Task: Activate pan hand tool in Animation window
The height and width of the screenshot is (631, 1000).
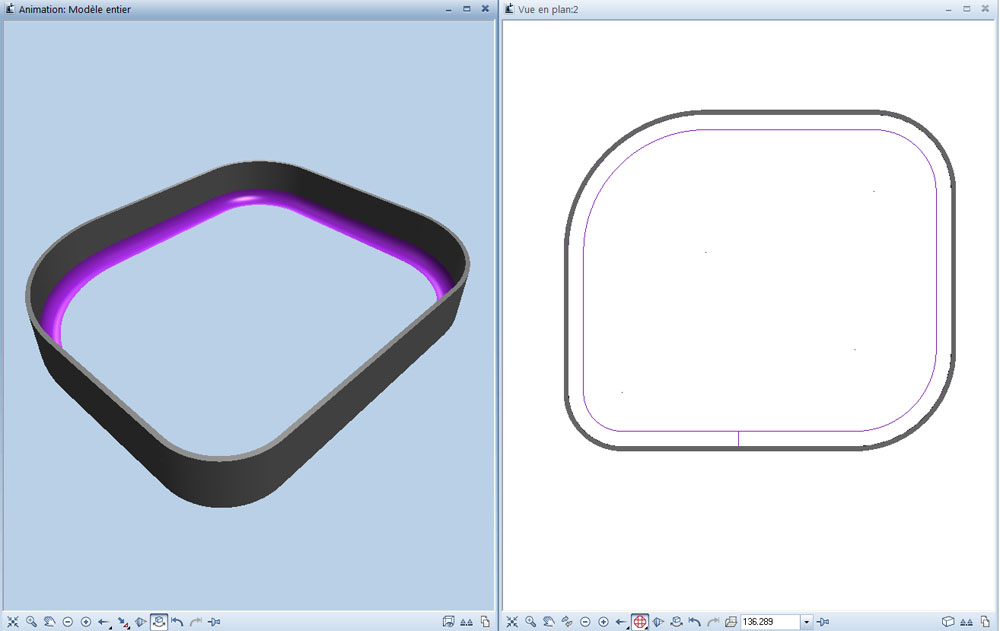Action: [49, 621]
